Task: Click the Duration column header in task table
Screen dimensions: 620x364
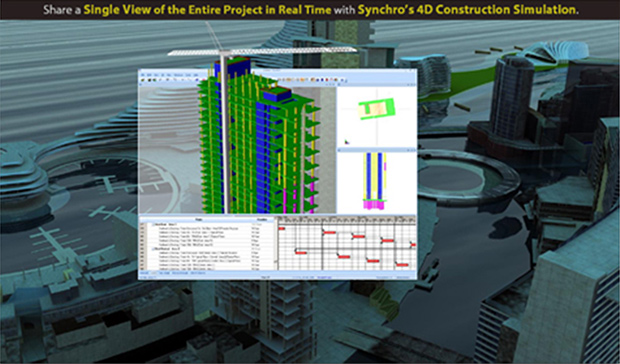Action: (262, 219)
